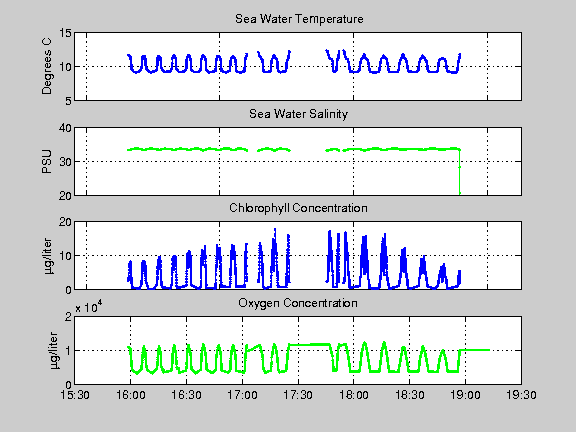Click the flat oxygen plateau near 17:30
This screenshot has width=576, height=432.
310,344
